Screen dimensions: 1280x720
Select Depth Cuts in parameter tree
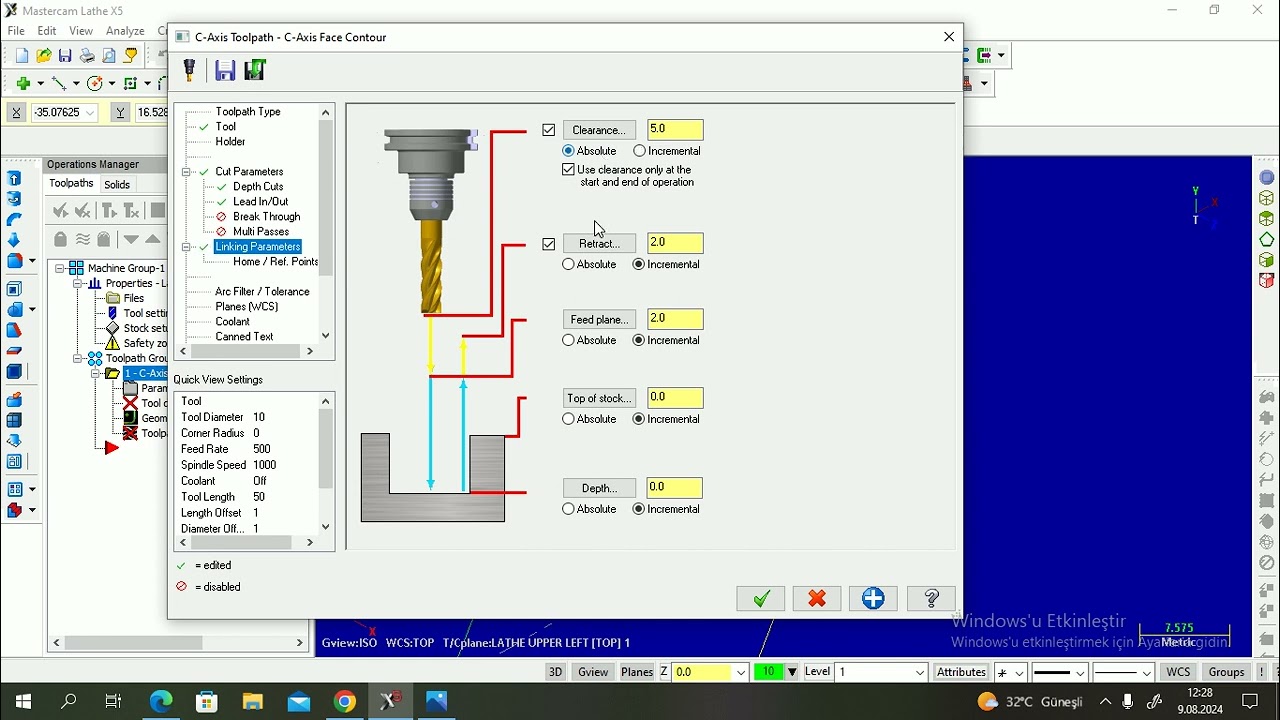point(258,187)
